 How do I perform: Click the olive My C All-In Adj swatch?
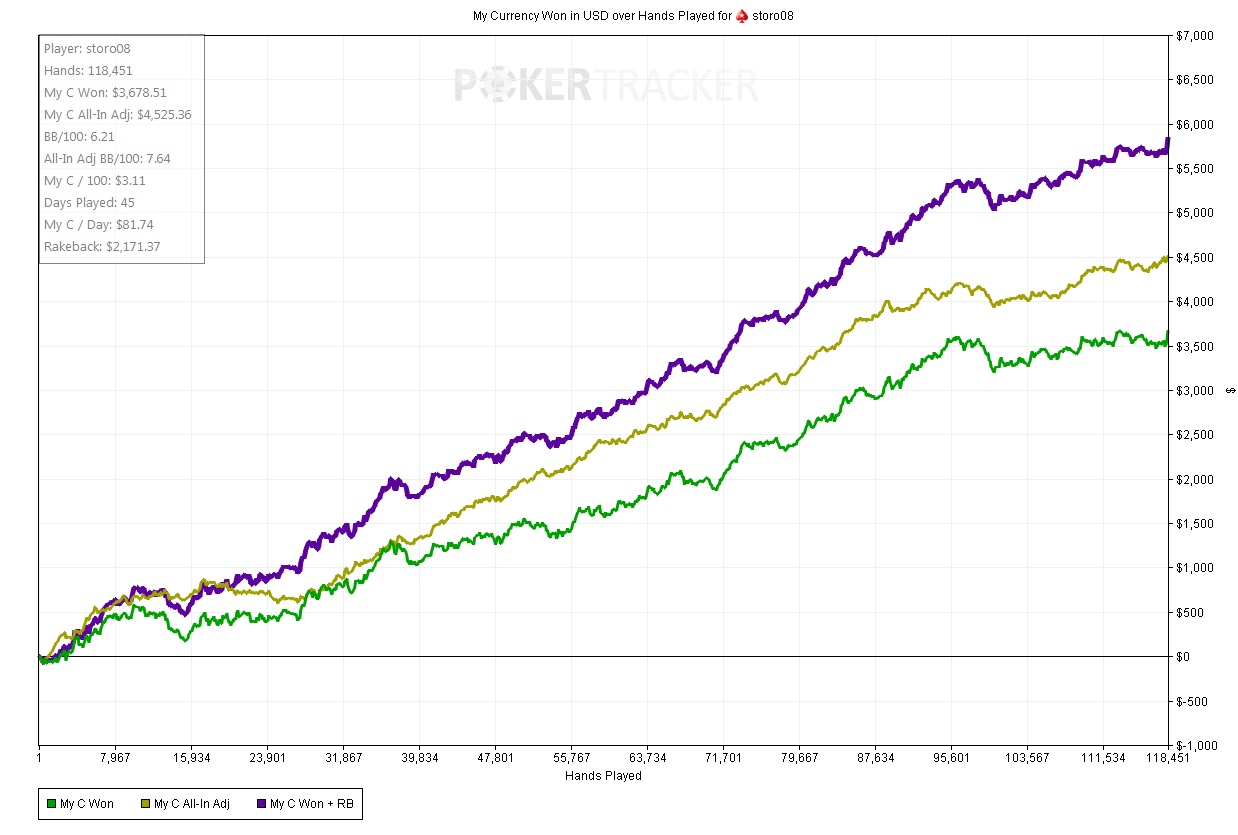145,803
